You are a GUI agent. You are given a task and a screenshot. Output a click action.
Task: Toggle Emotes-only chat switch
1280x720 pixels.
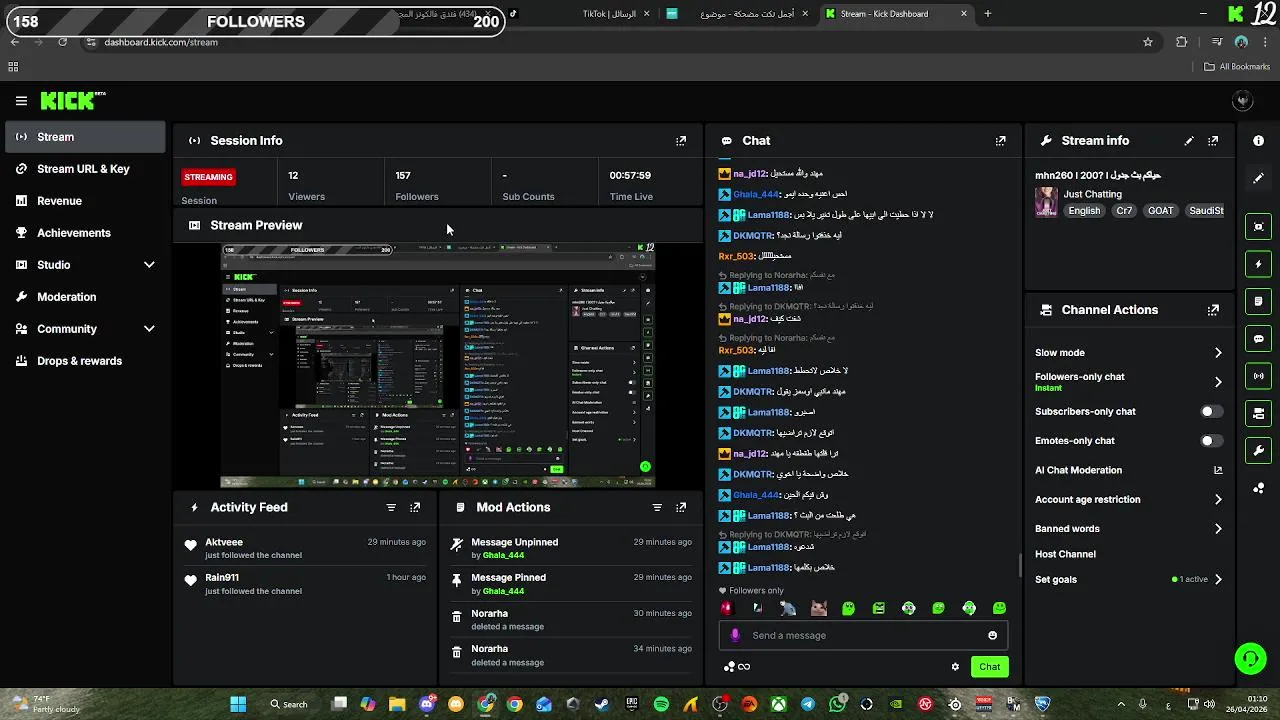[x=1211, y=441]
